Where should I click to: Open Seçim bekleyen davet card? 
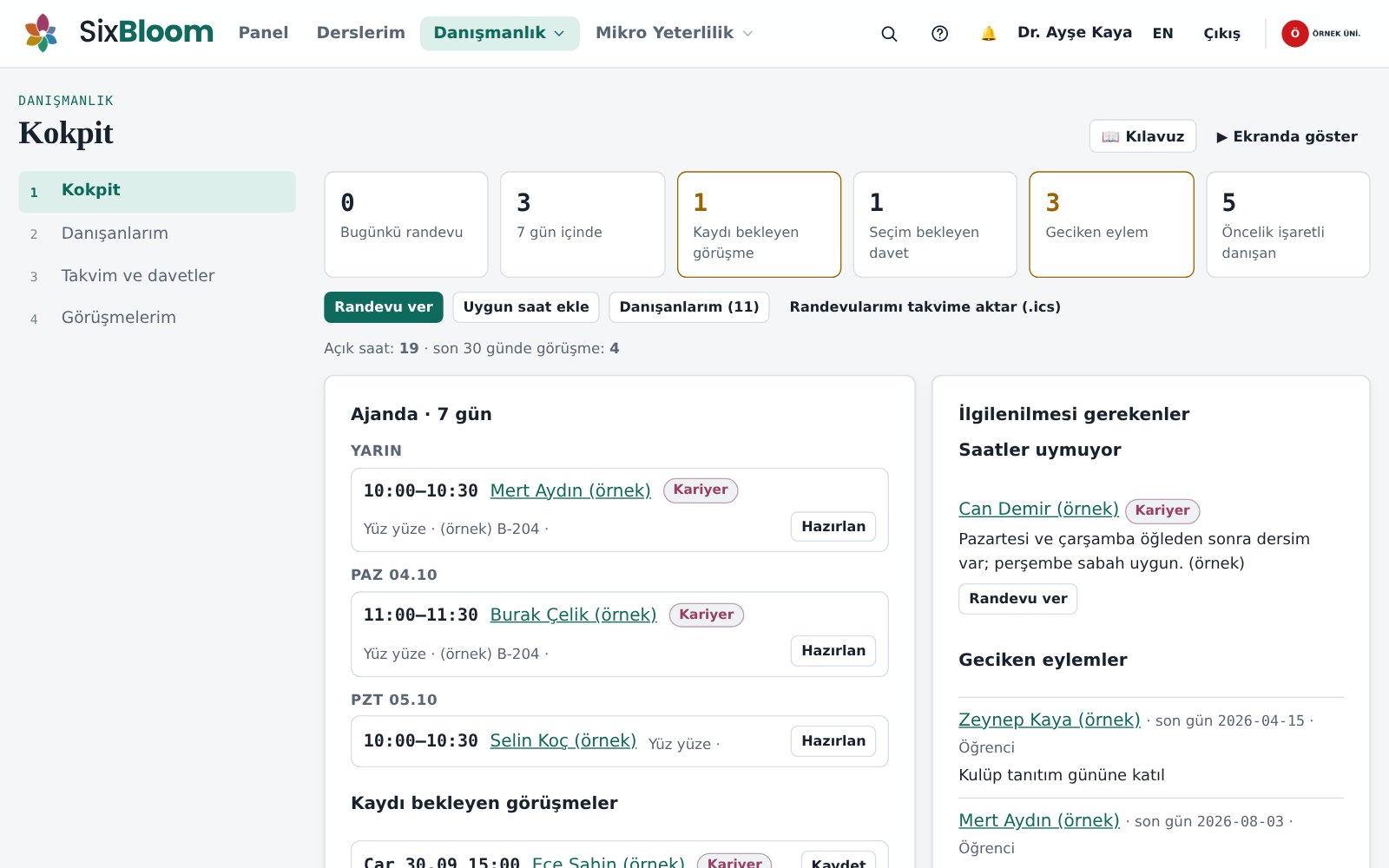click(x=935, y=225)
